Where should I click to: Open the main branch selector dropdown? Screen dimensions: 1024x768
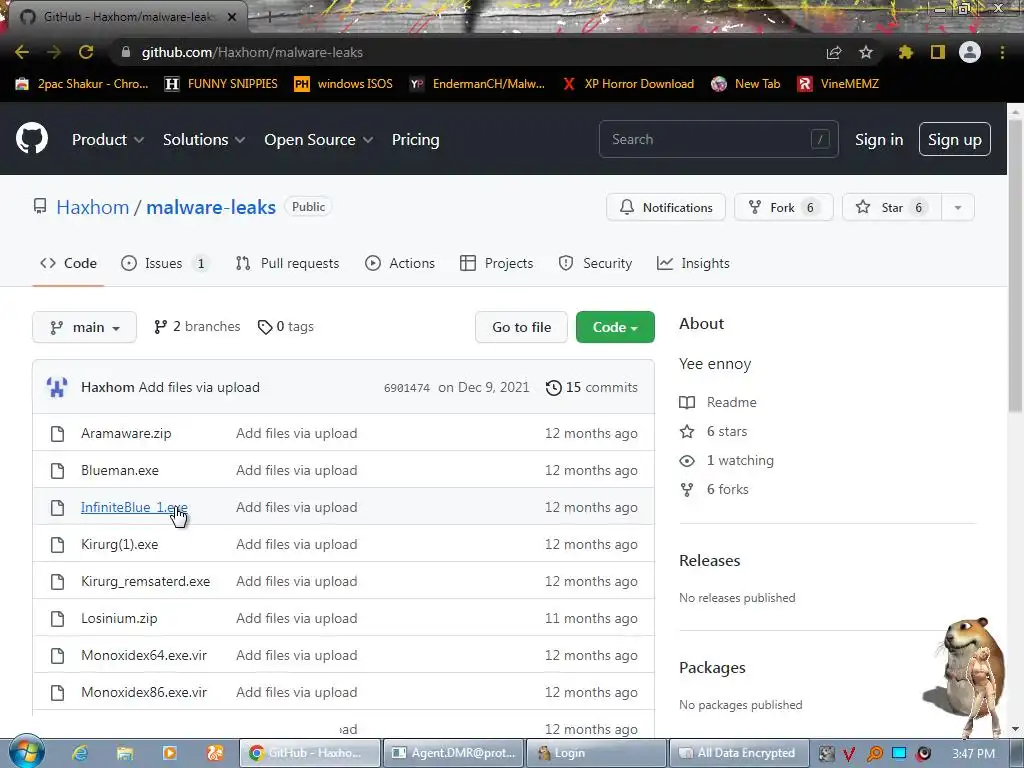pos(84,327)
